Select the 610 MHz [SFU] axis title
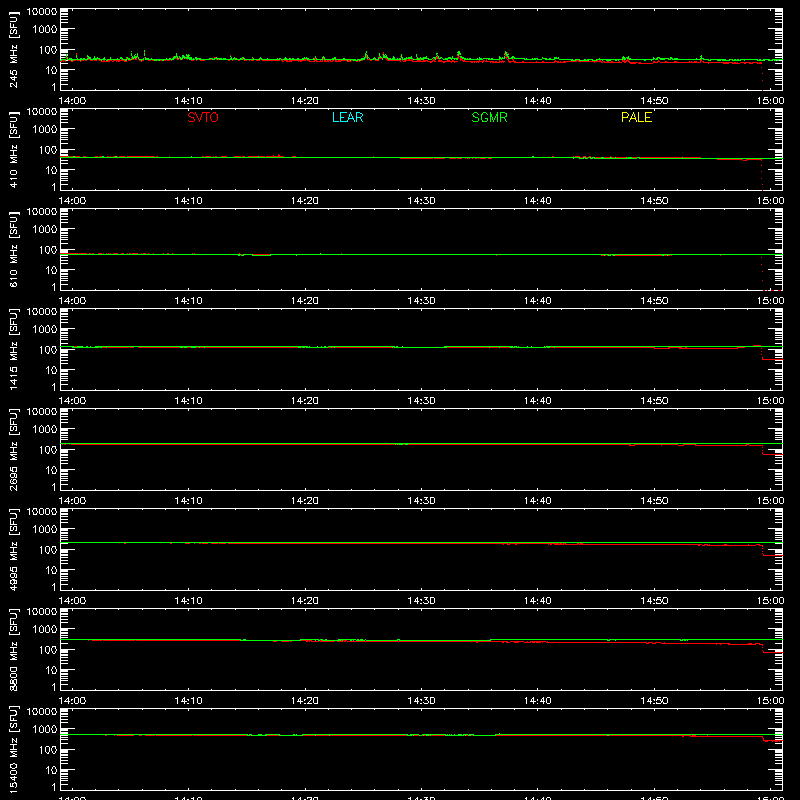Image resolution: width=800 pixels, height=800 pixels. tap(14, 249)
